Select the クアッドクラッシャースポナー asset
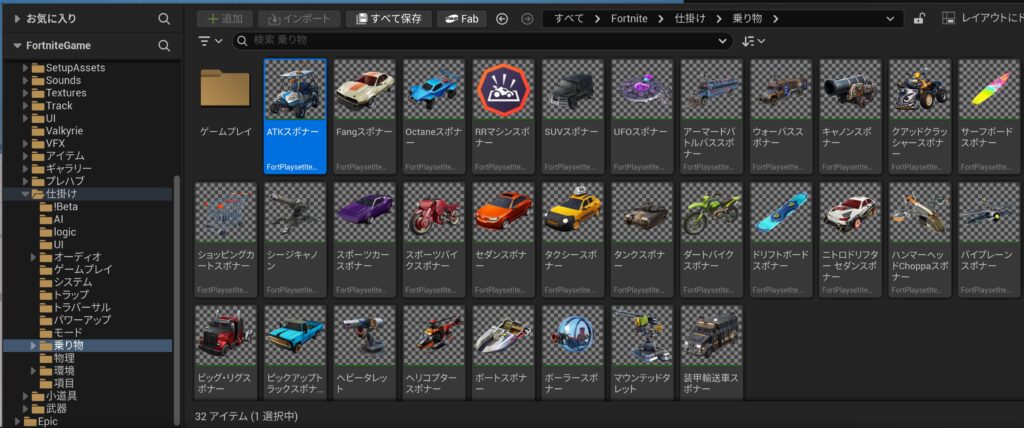 click(x=920, y=116)
